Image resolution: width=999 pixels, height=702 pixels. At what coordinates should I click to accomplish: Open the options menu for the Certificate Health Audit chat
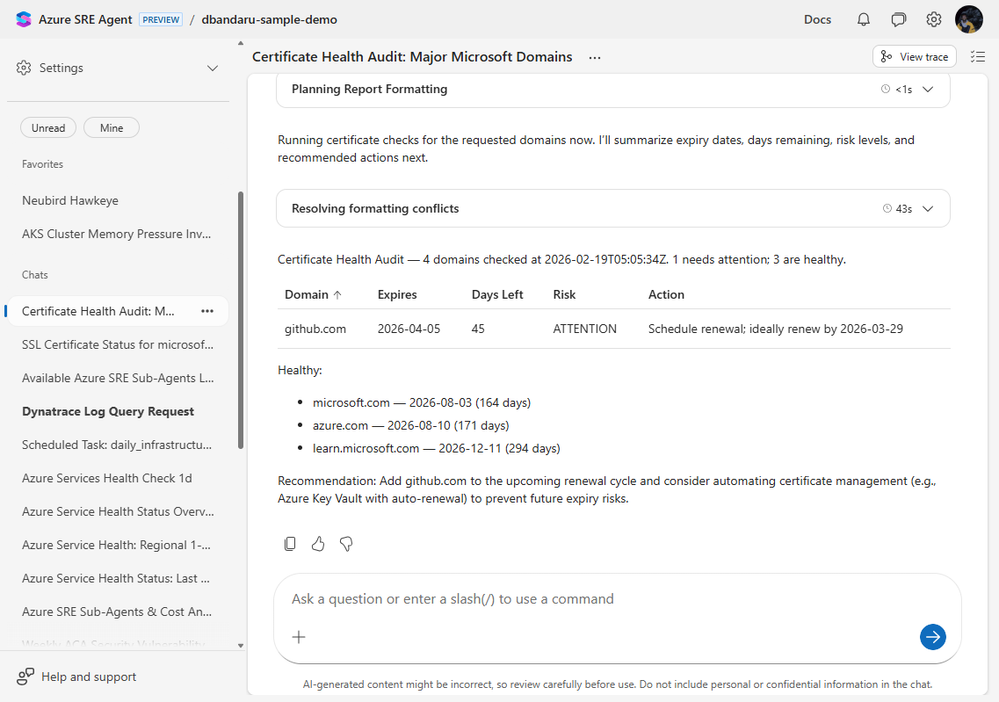(207, 311)
